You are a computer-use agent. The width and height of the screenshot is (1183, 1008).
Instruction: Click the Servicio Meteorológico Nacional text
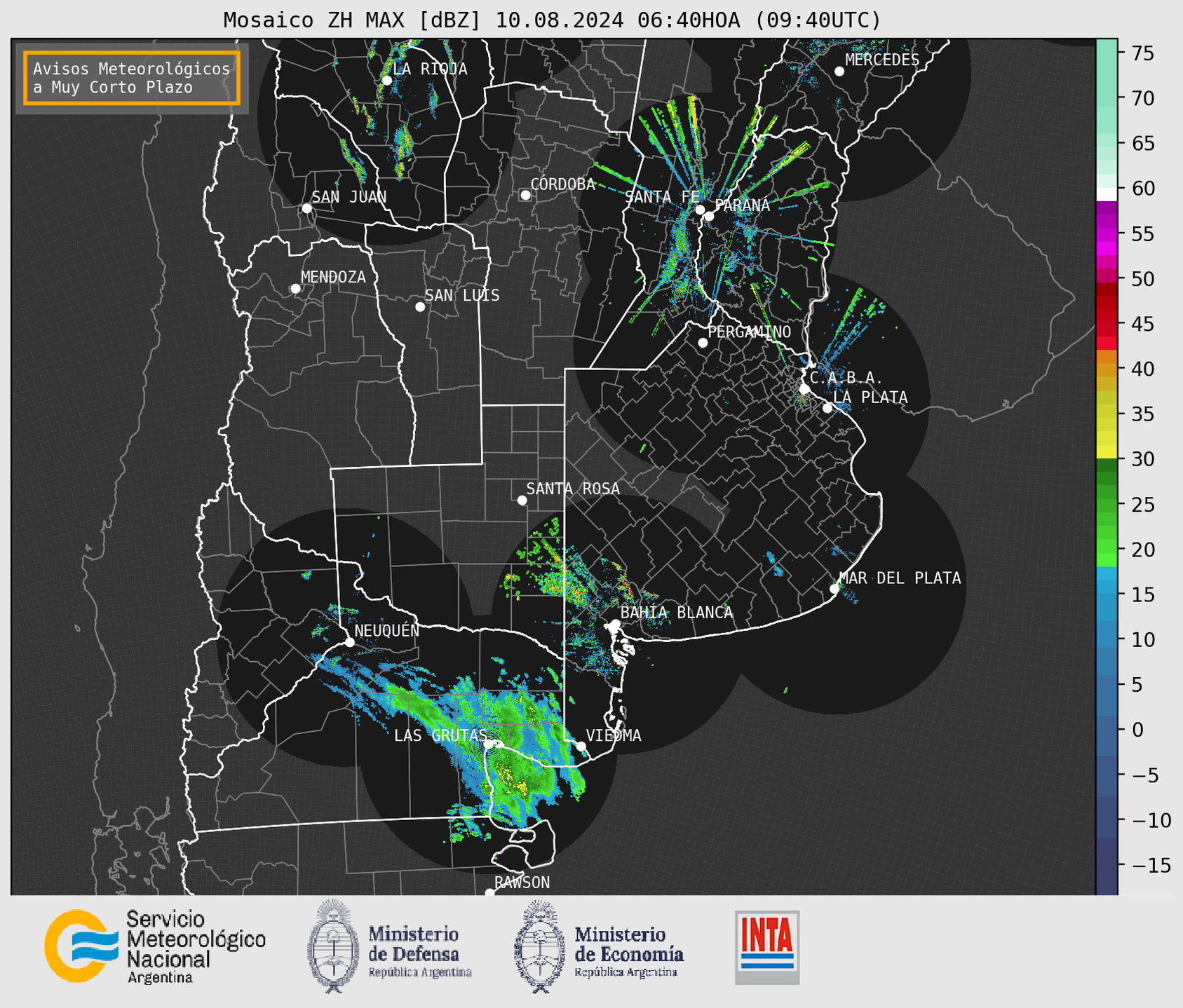click(x=196, y=946)
